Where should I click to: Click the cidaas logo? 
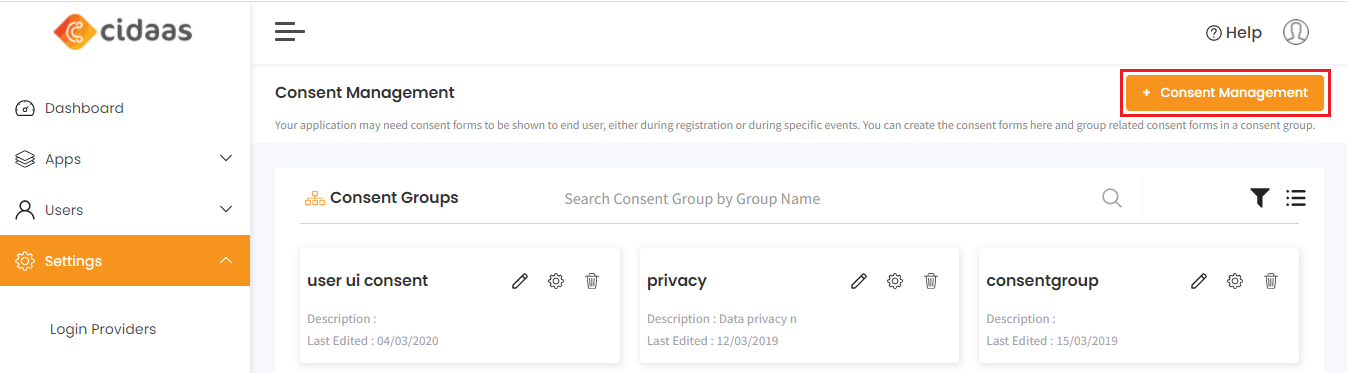click(123, 31)
